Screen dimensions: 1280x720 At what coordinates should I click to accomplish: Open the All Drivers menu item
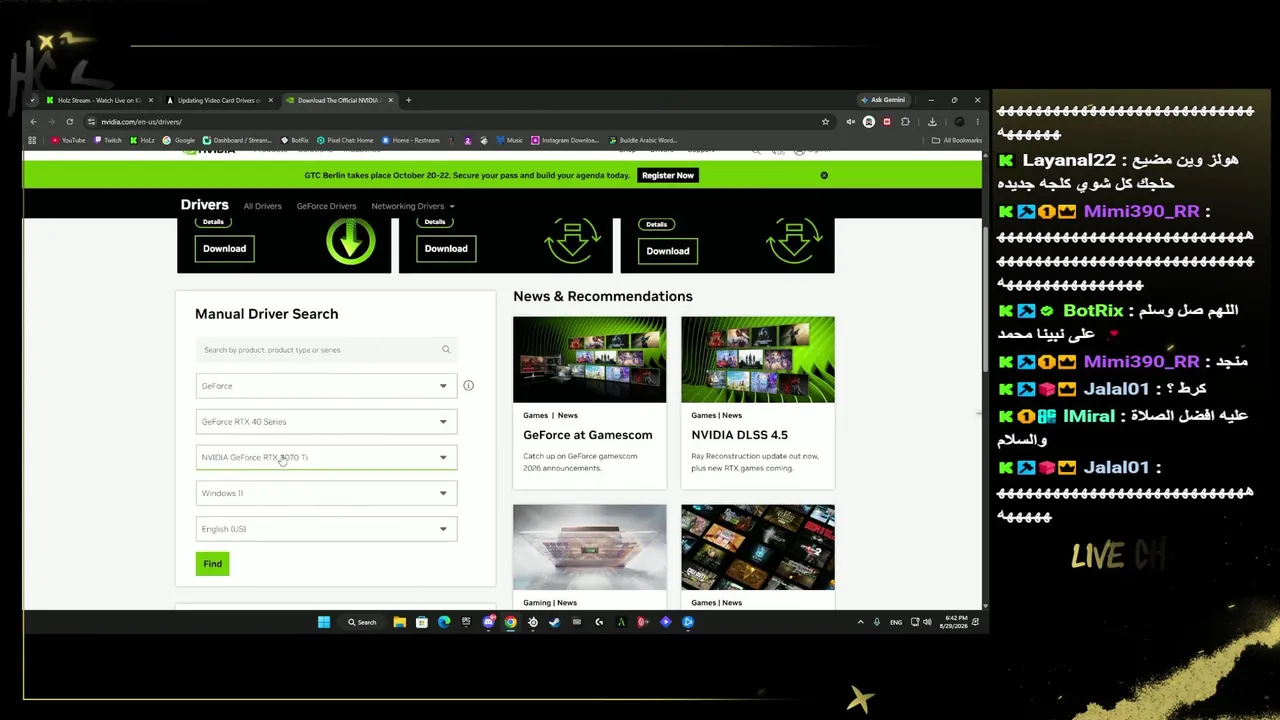(263, 206)
